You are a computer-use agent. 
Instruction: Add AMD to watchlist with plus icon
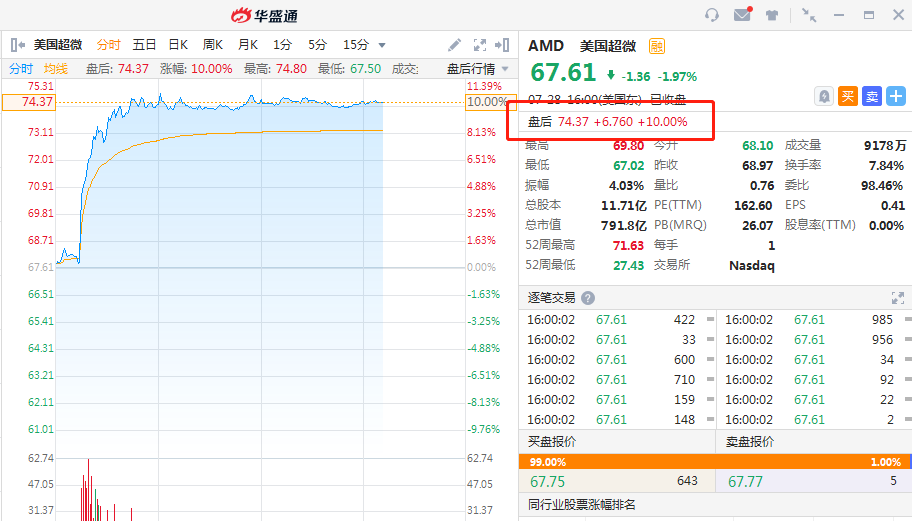tap(895, 96)
